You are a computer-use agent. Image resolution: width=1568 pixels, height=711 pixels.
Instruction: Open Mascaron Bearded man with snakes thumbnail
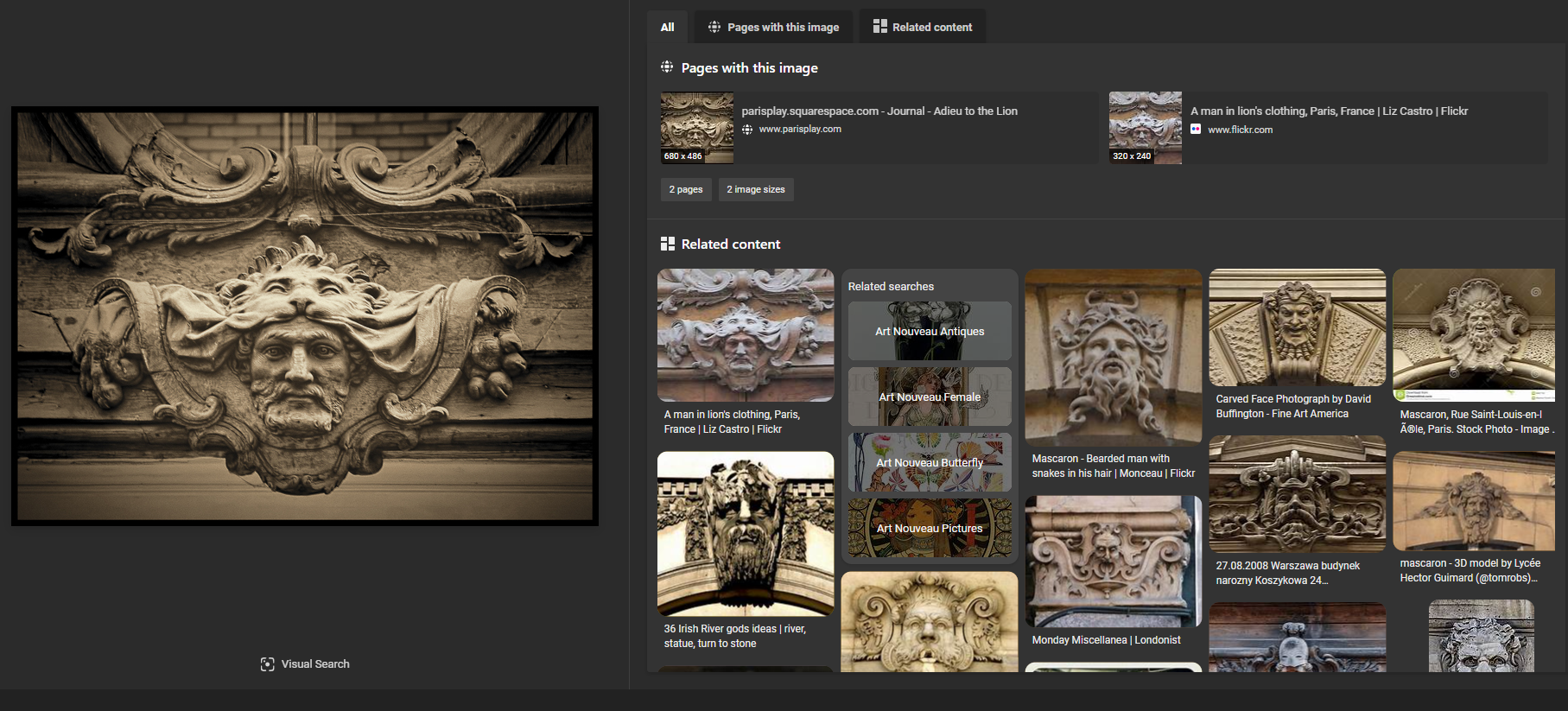click(x=1114, y=358)
